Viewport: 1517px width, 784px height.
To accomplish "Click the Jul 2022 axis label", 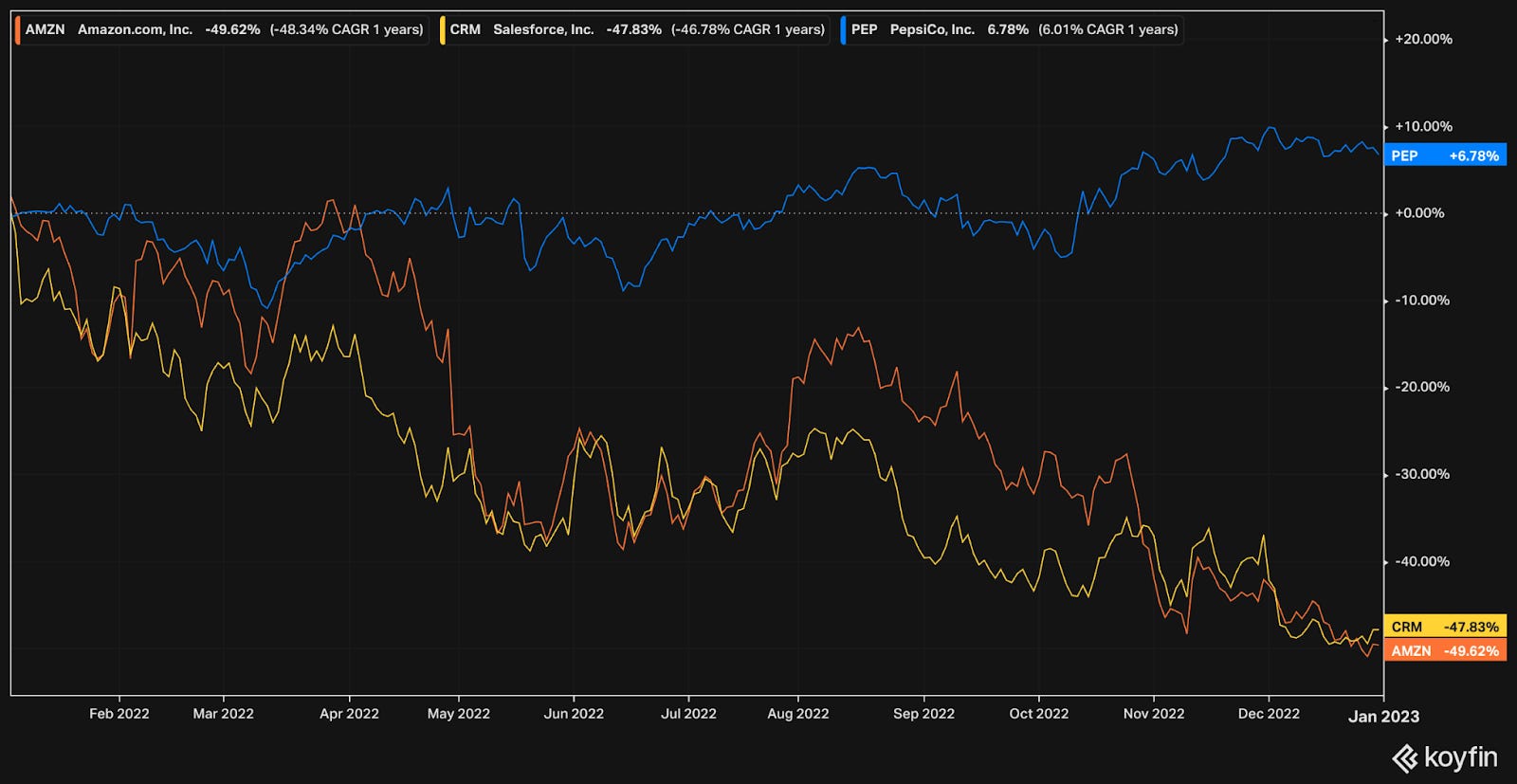I will coord(688,714).
